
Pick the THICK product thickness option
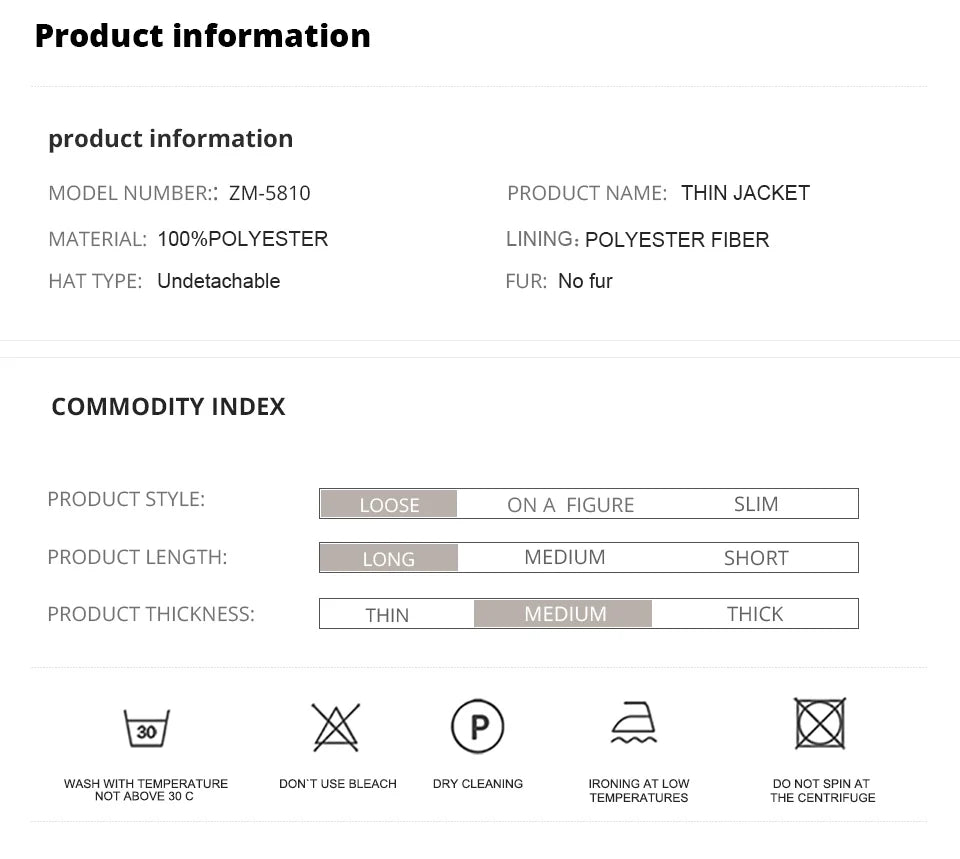[x=755, y=614]
